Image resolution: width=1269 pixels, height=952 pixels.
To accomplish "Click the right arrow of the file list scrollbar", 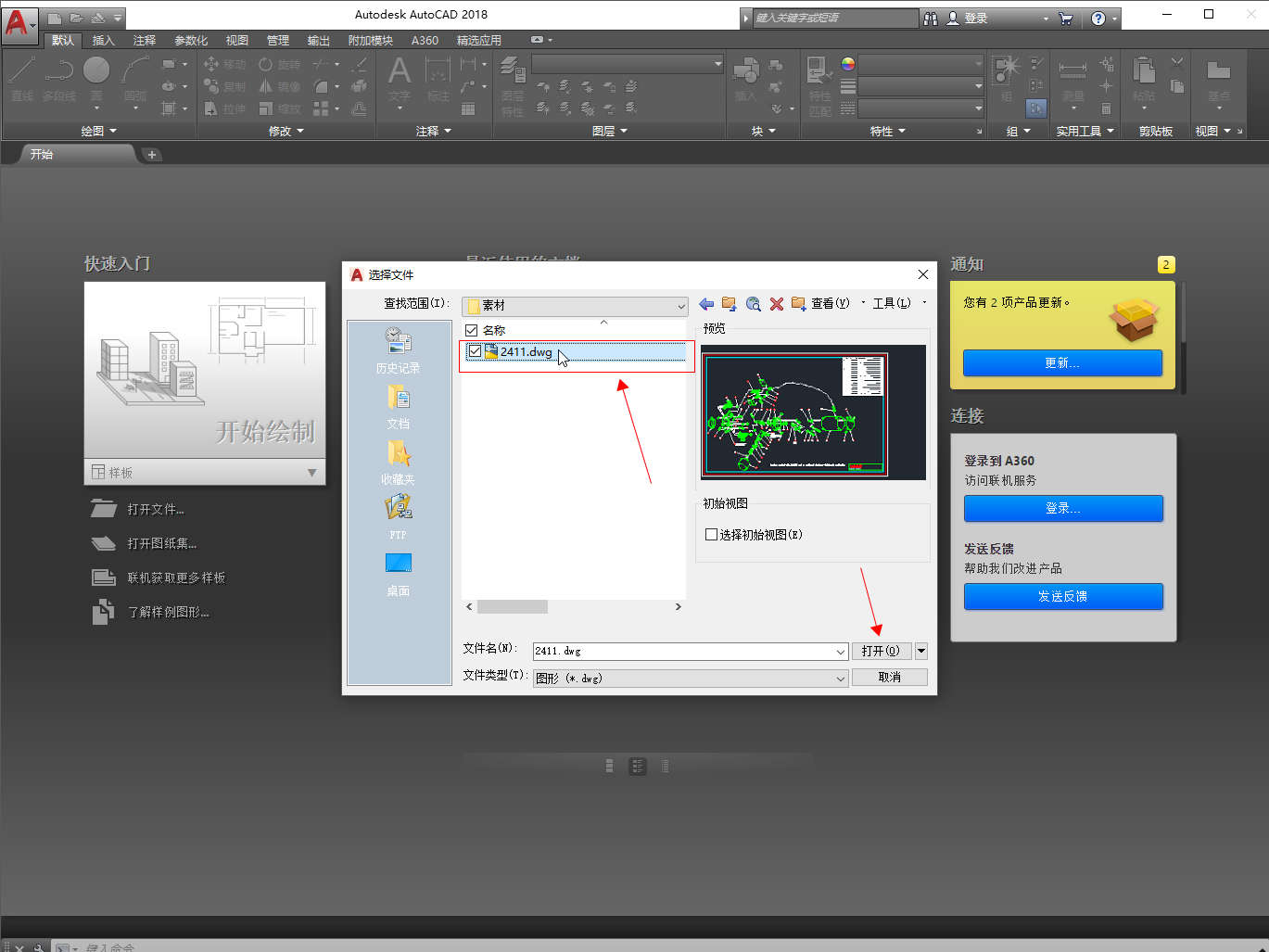I will [x=679, y=606].
